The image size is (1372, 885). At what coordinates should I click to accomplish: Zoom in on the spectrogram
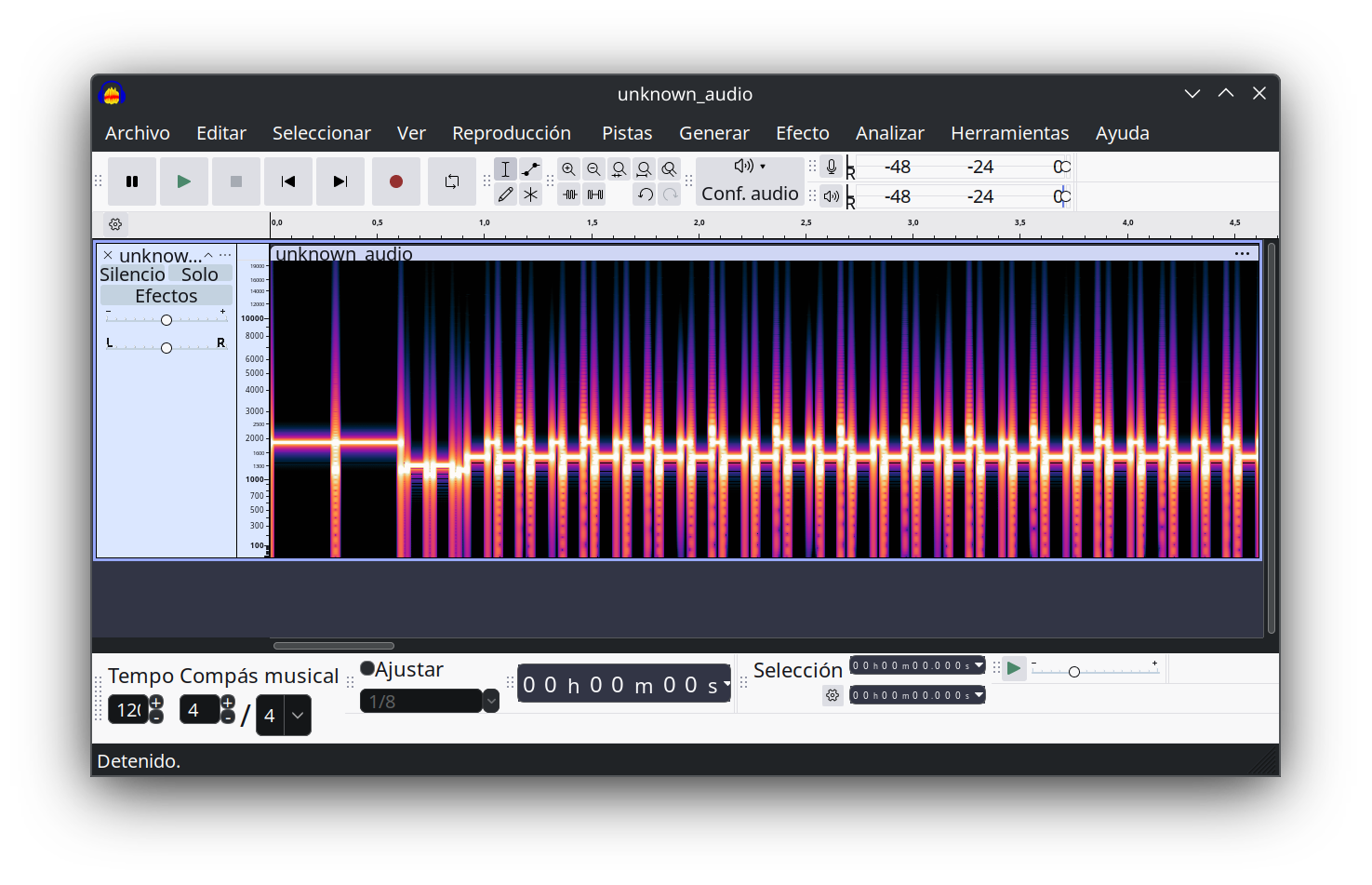(x=569, y=169)
